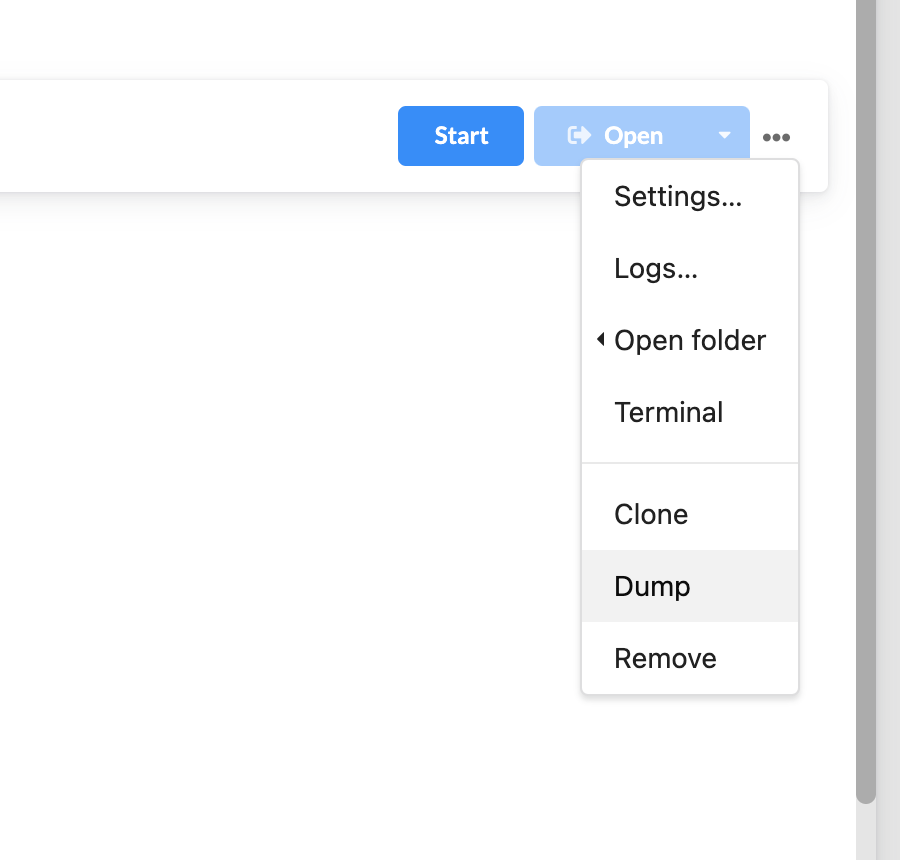Click the blue Start button

[x=460, y=136]
